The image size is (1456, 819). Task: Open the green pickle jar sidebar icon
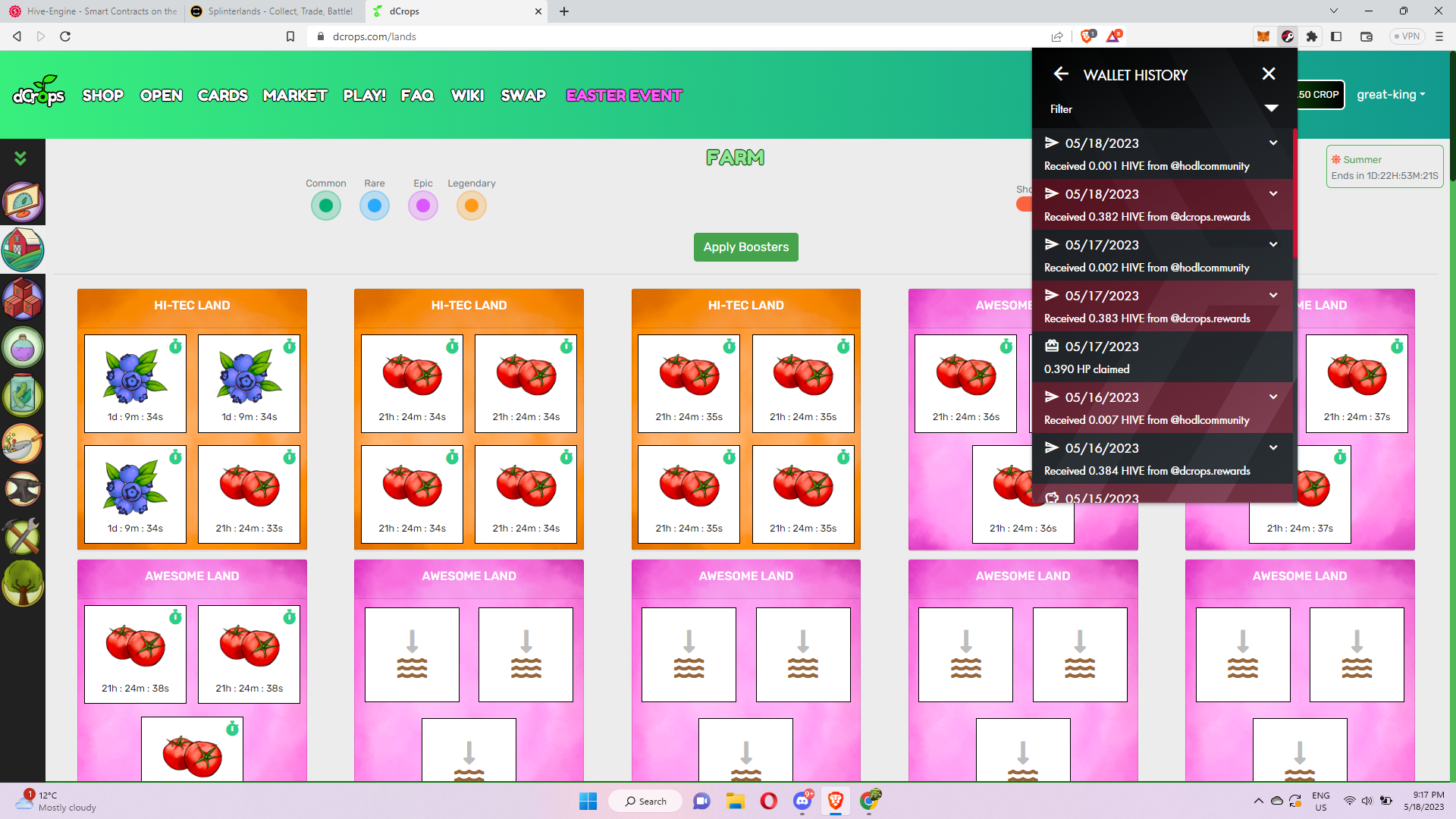23,394
